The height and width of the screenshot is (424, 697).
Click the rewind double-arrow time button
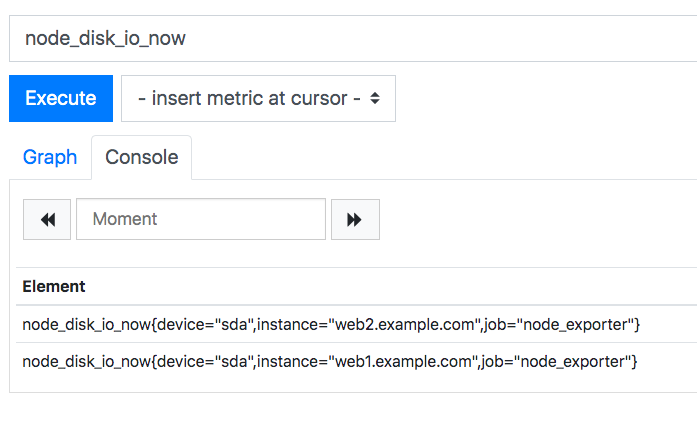click(x=47, y=220)
